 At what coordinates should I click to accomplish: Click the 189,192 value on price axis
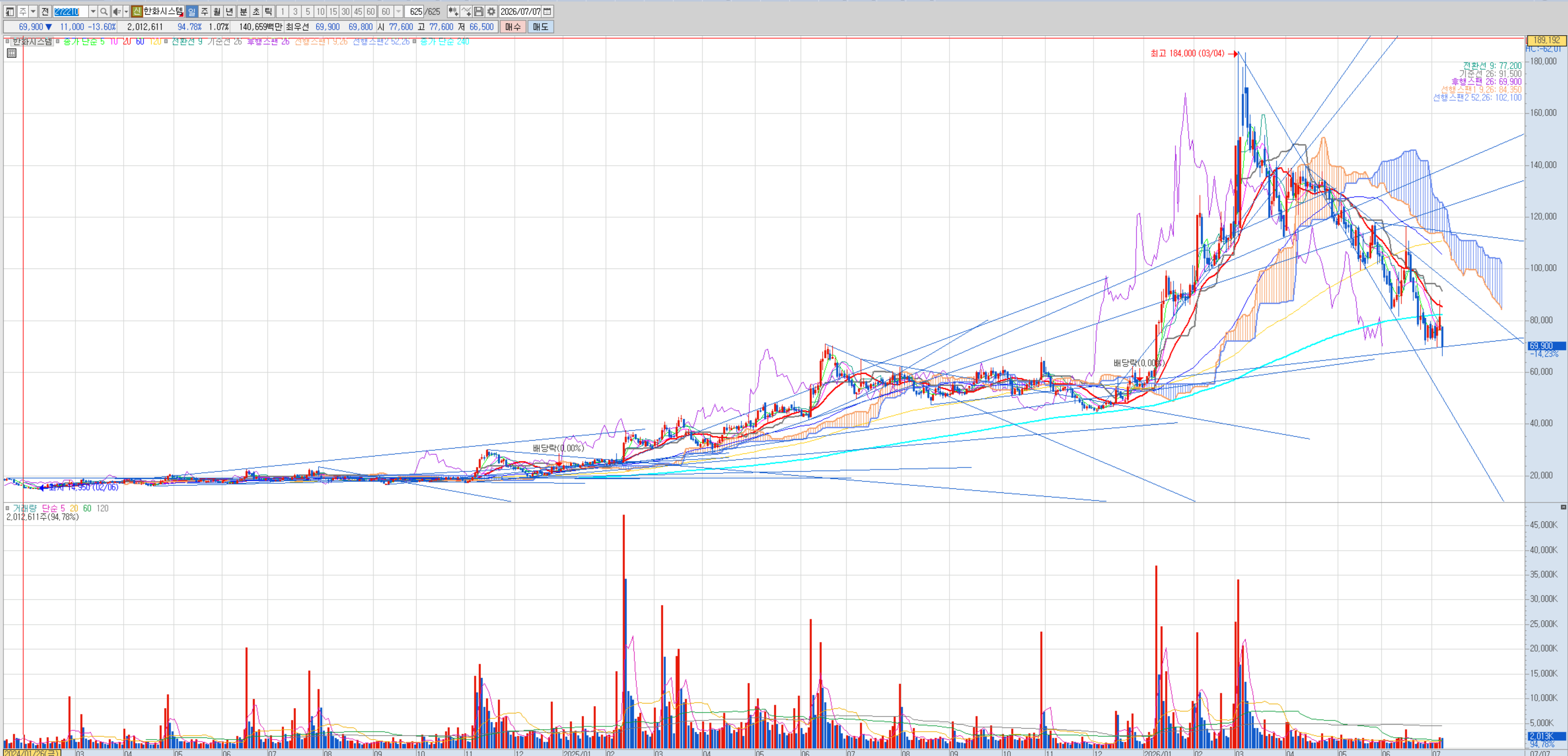(1547, 40)
